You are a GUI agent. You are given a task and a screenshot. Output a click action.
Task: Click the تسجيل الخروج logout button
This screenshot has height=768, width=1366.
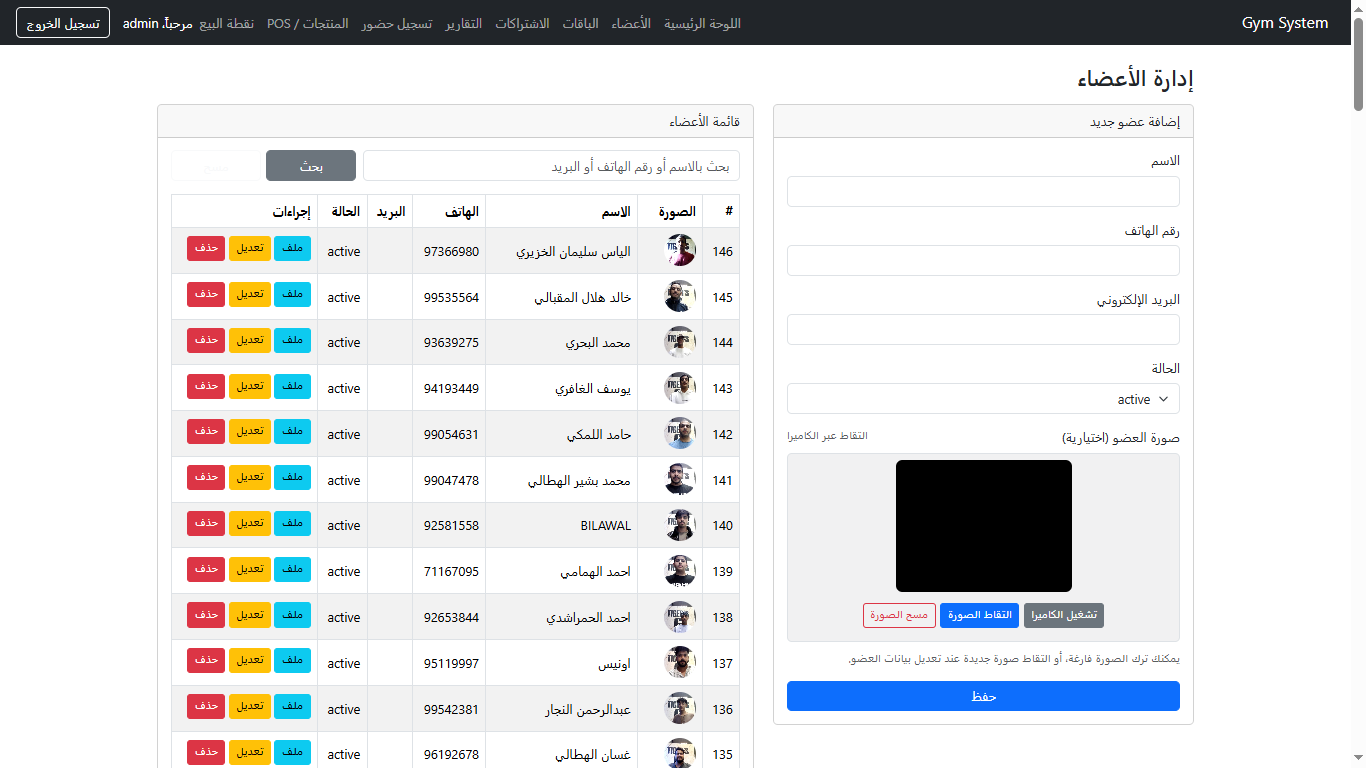(63, 23)
